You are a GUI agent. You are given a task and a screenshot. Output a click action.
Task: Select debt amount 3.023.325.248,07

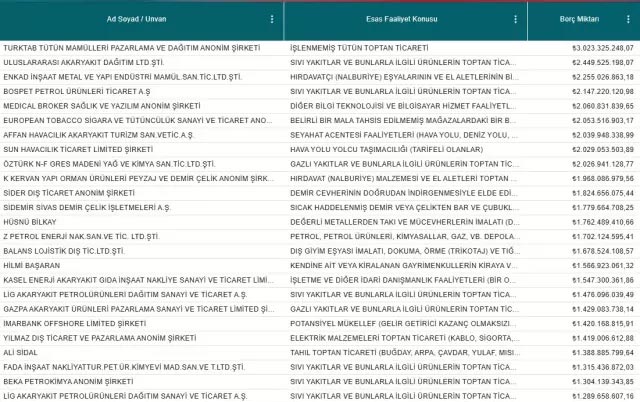[x=603, y=48]
